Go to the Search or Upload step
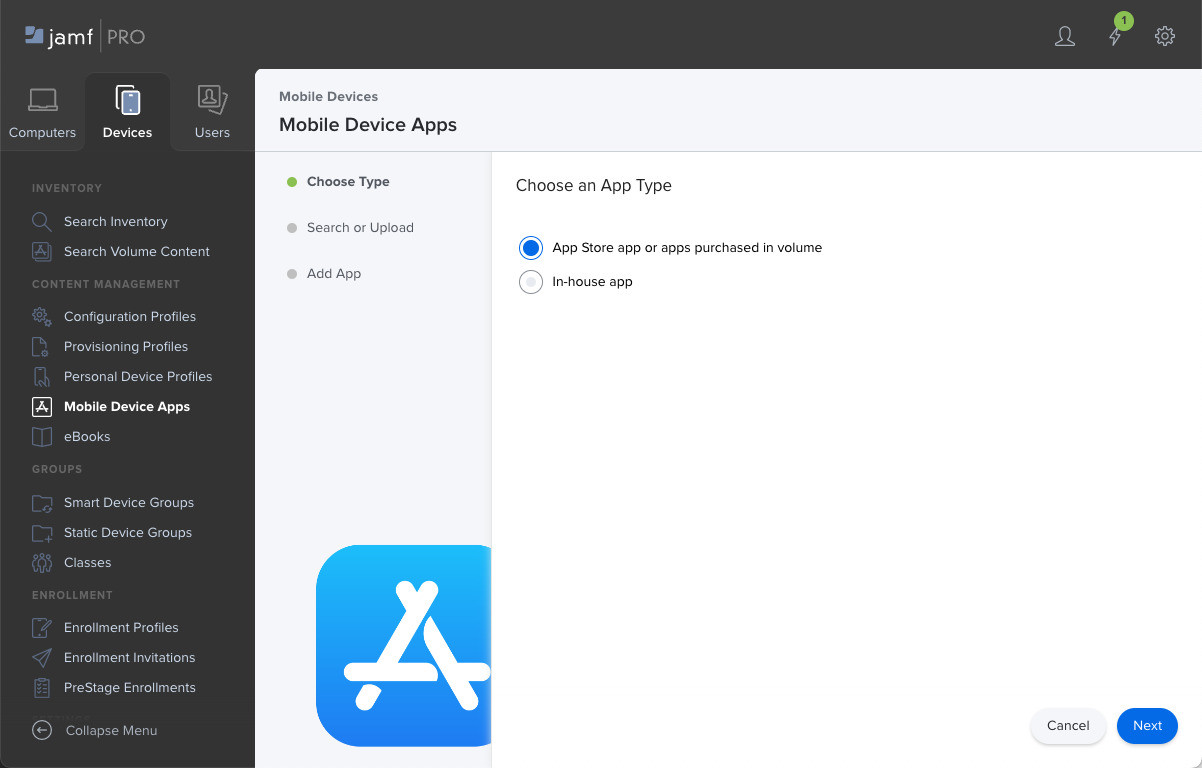Viewport: 1202px width, 768px height. (x=360, y=228)
